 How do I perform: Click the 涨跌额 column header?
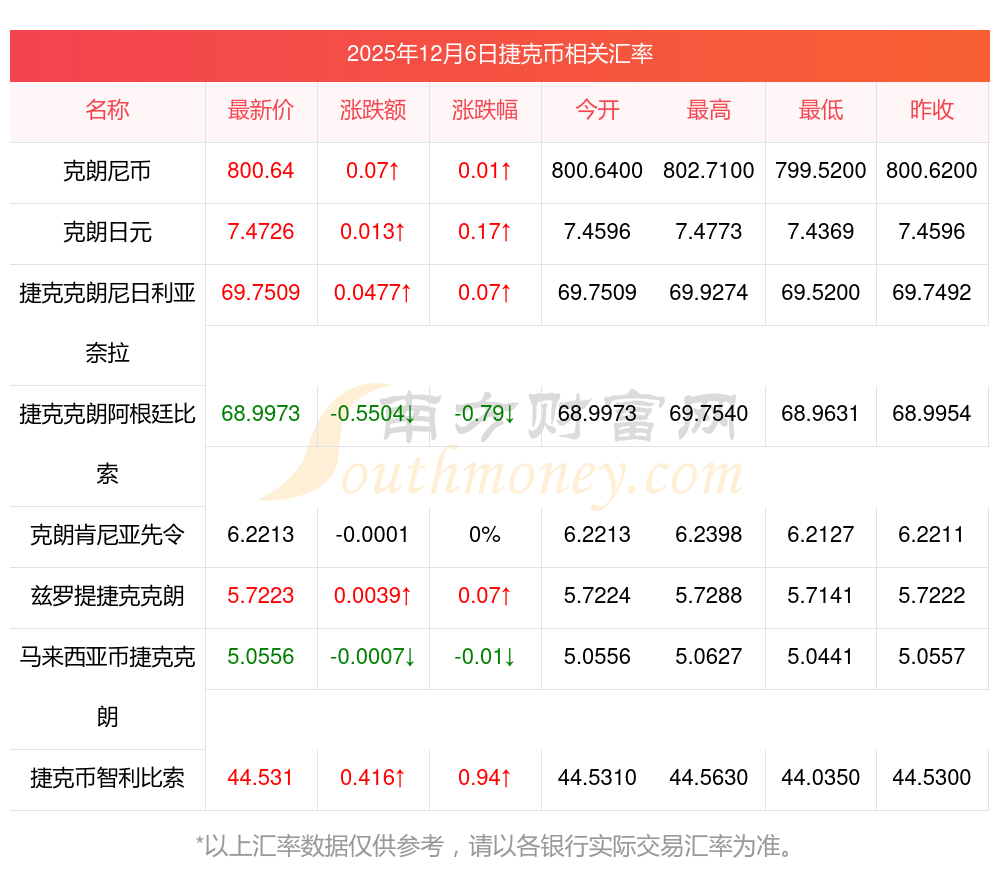coord(373,111)
